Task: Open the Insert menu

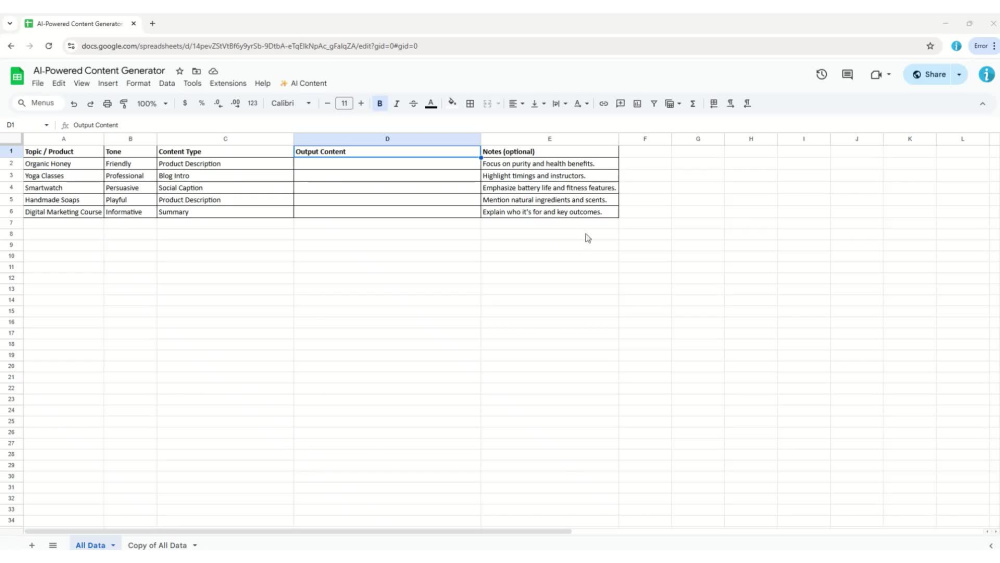Action: pyautogui.click(x=108, y=84)
